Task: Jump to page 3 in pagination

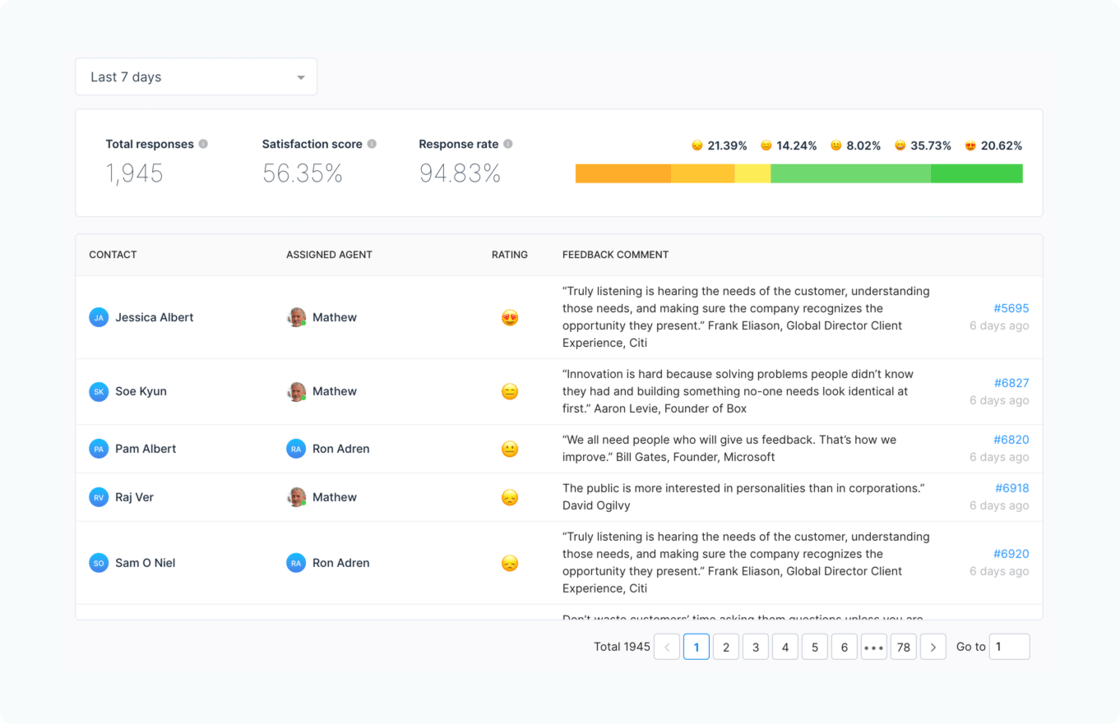Action: pyautogui.click(x=756, y=647)
